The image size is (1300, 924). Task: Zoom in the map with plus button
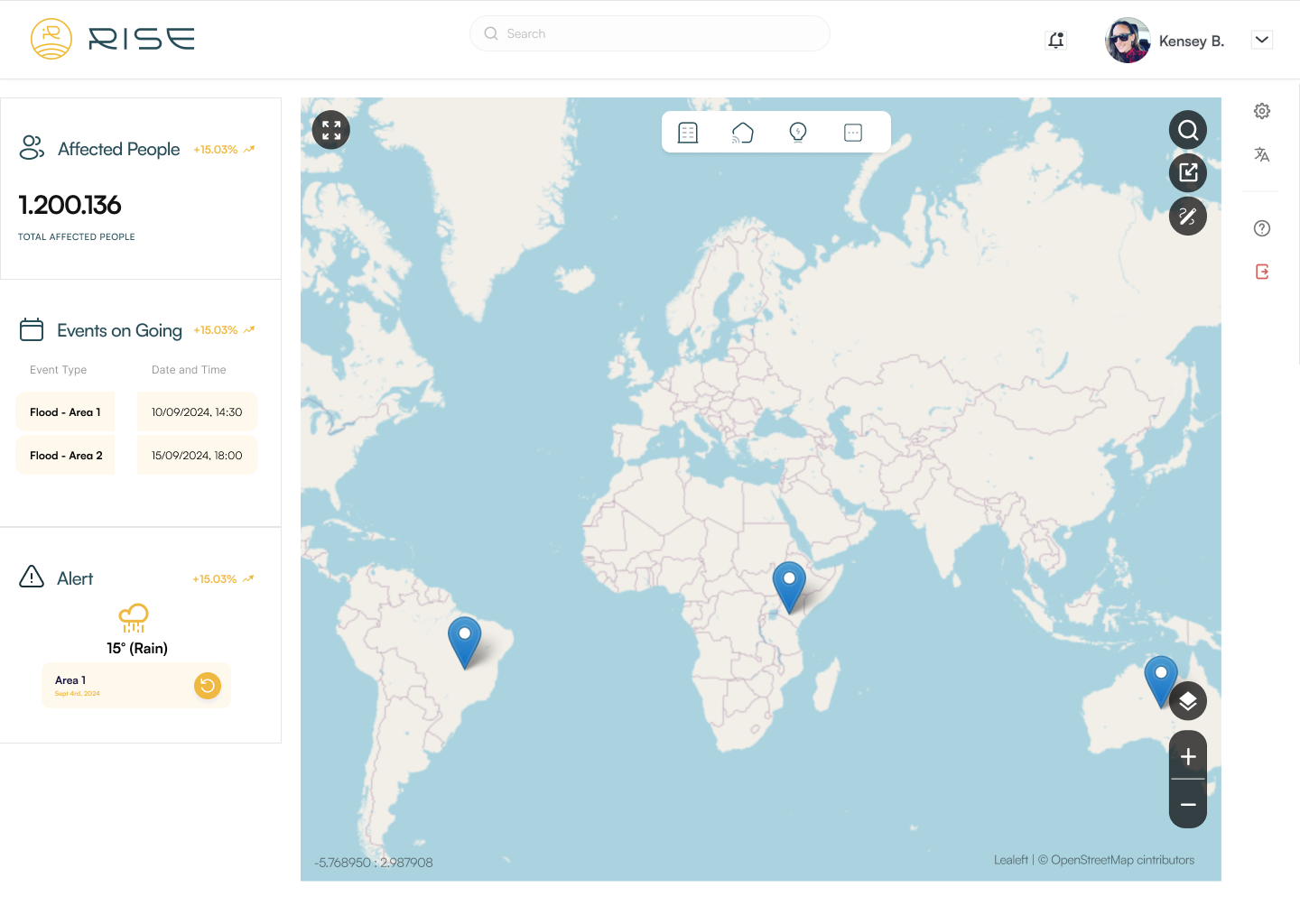pos(1188,757)
